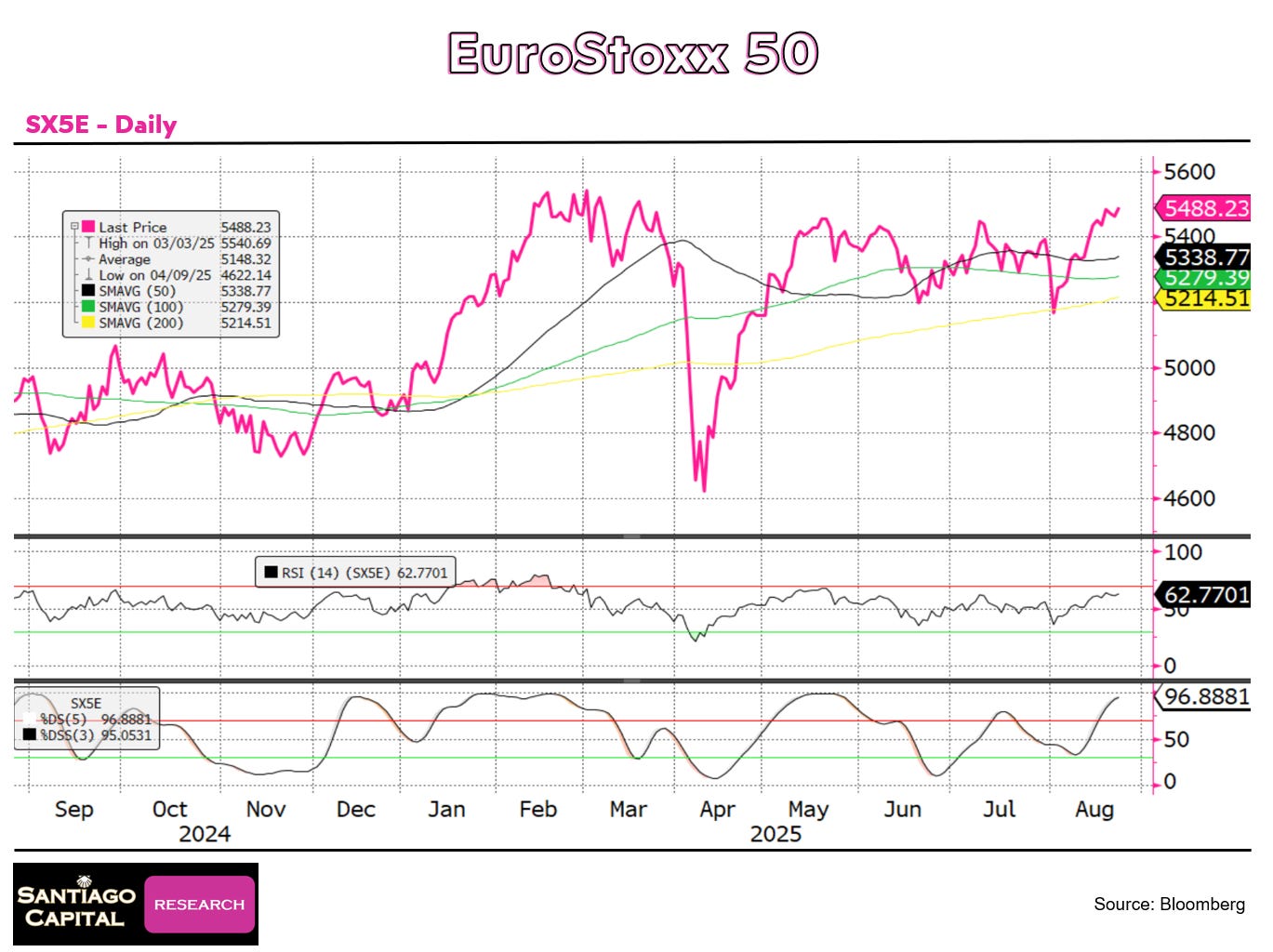Click the yellow 5214.51 tag on axis
Viewport: 1273px width, 952px height.
click(1204, 298)
